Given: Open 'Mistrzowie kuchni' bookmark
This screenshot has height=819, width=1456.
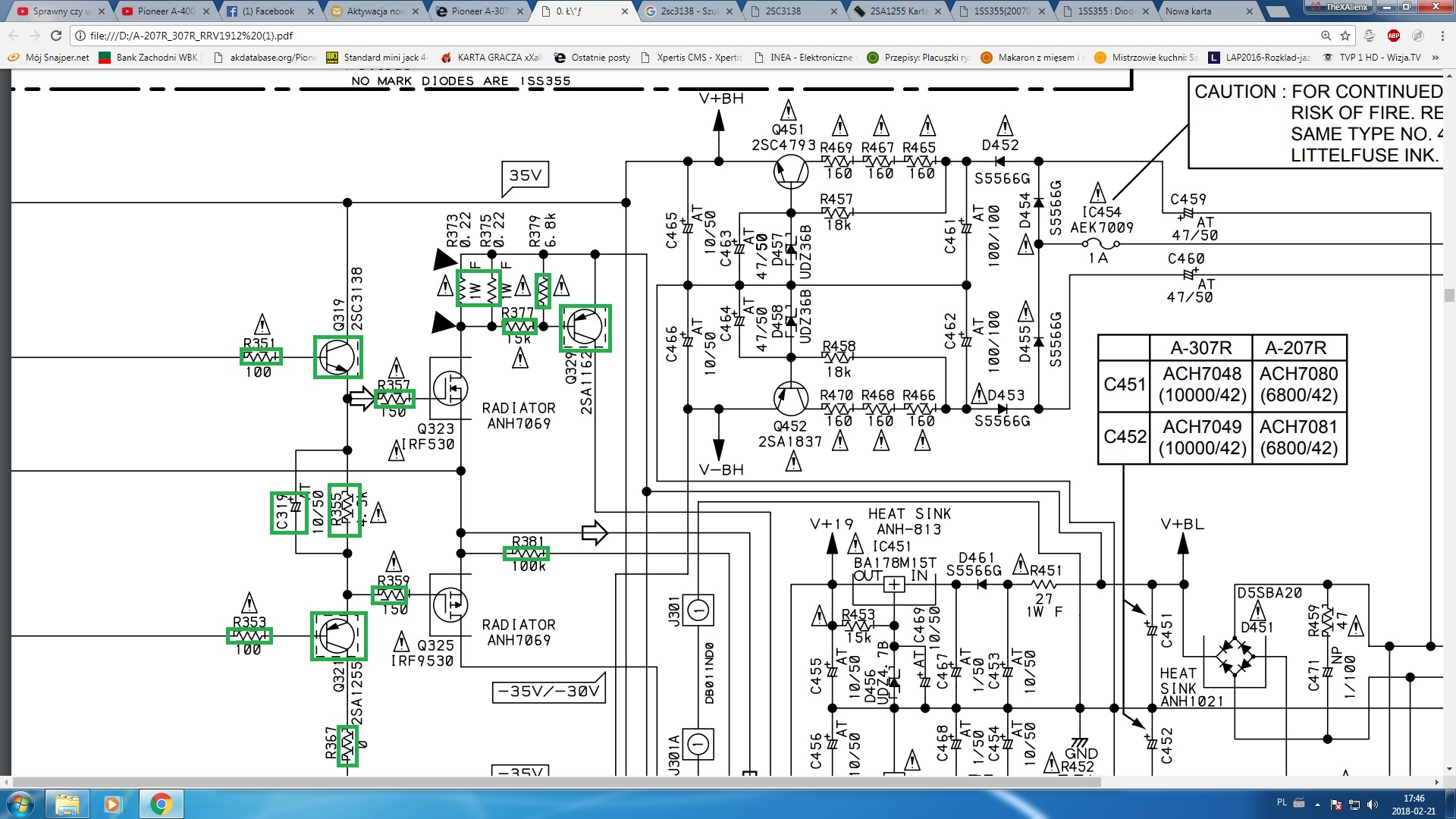Looking at the screenshot, I should 1147,58.
